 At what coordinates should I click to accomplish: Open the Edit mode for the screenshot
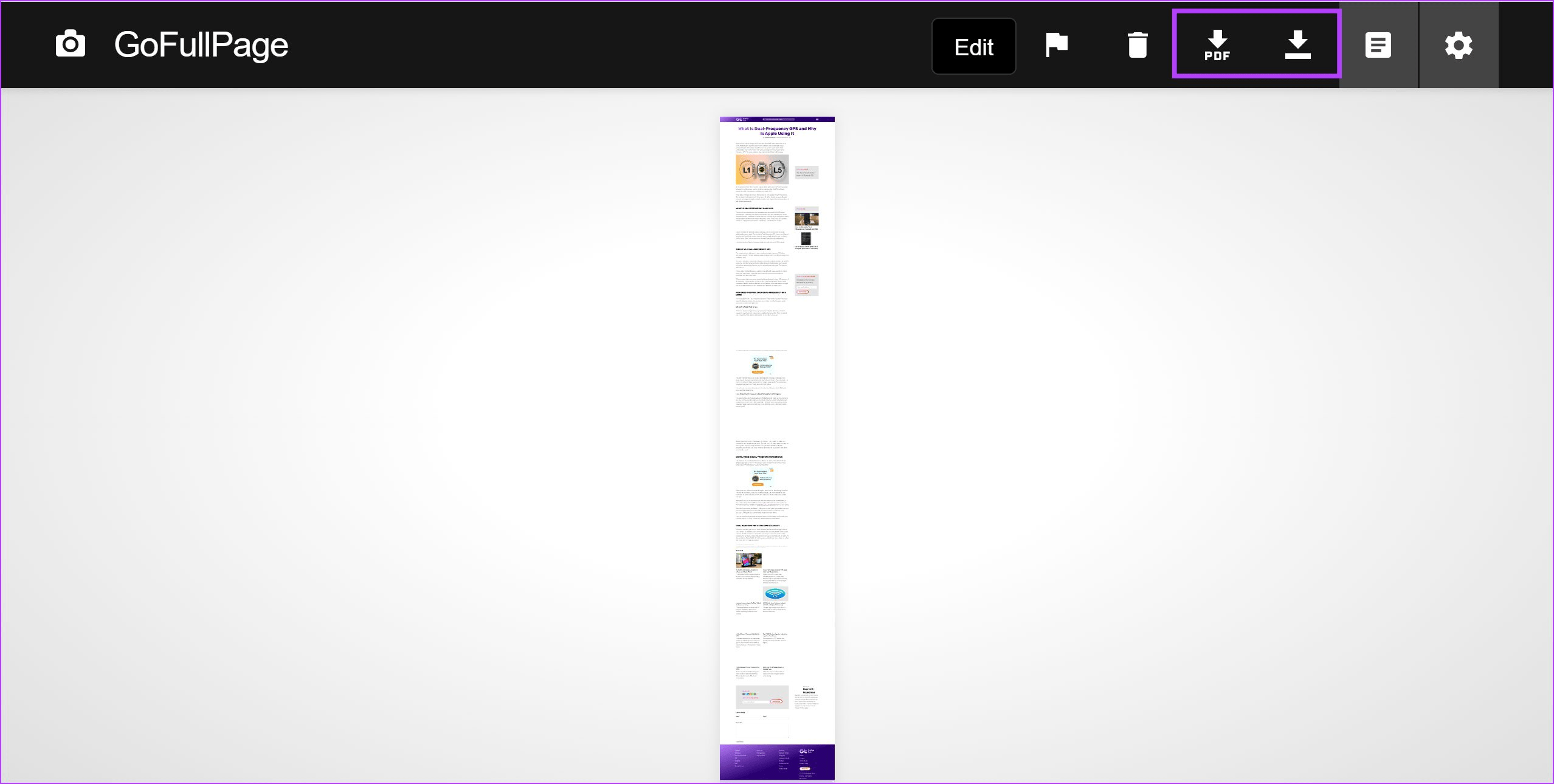(973, 46)
